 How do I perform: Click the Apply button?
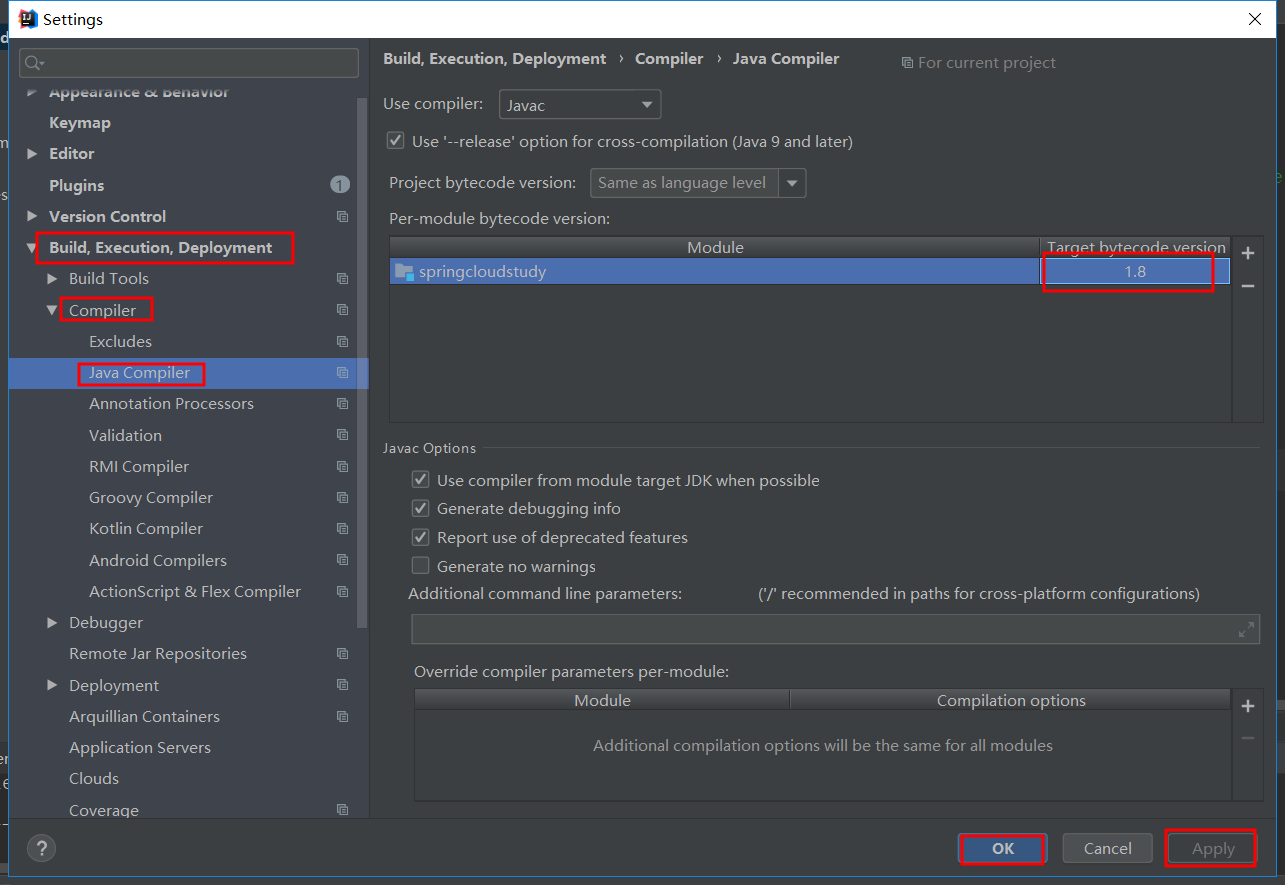[1213, 849]
